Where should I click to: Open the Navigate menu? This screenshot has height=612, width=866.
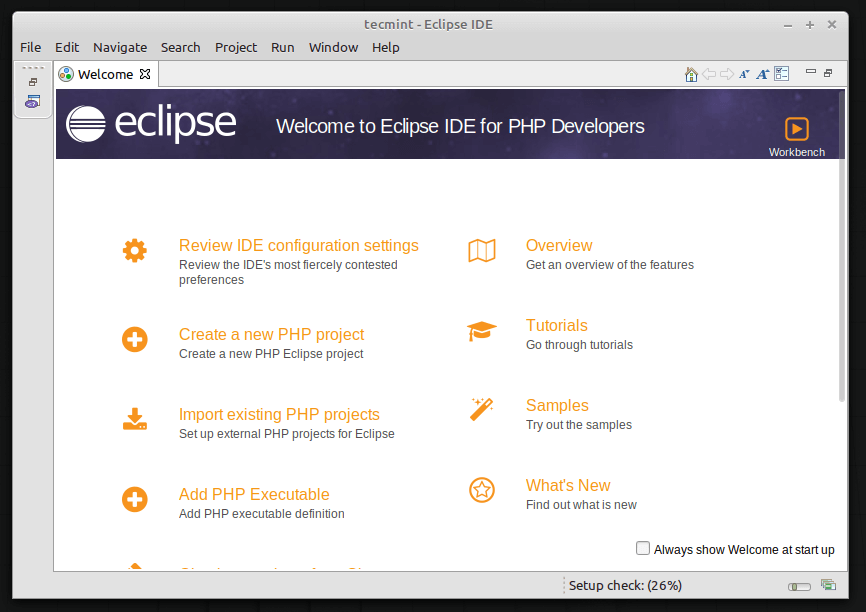pos(120,47)
